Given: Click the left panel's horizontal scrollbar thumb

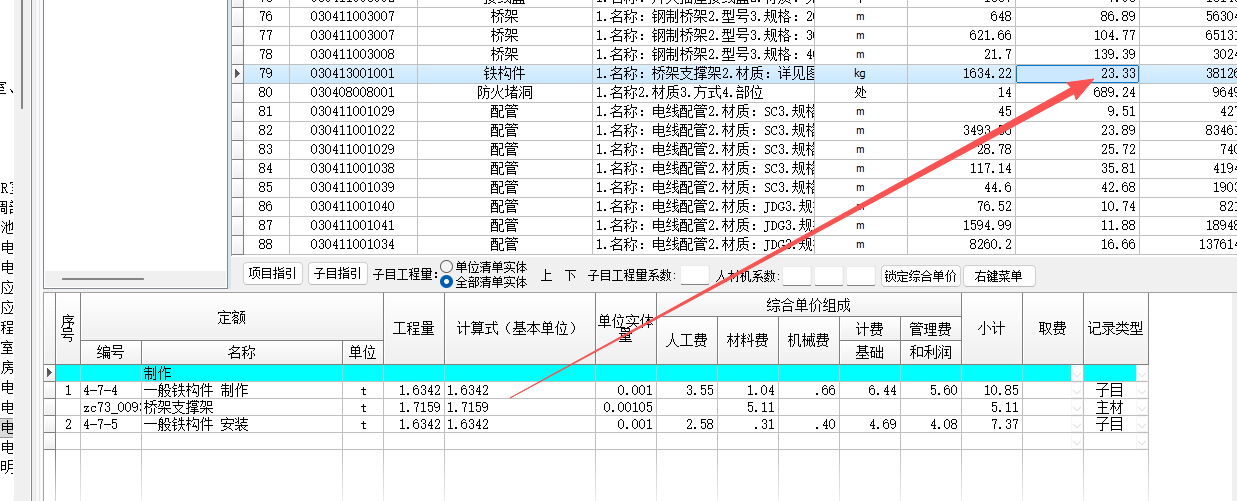Looking at the screenshot, I should coord(102,278).
